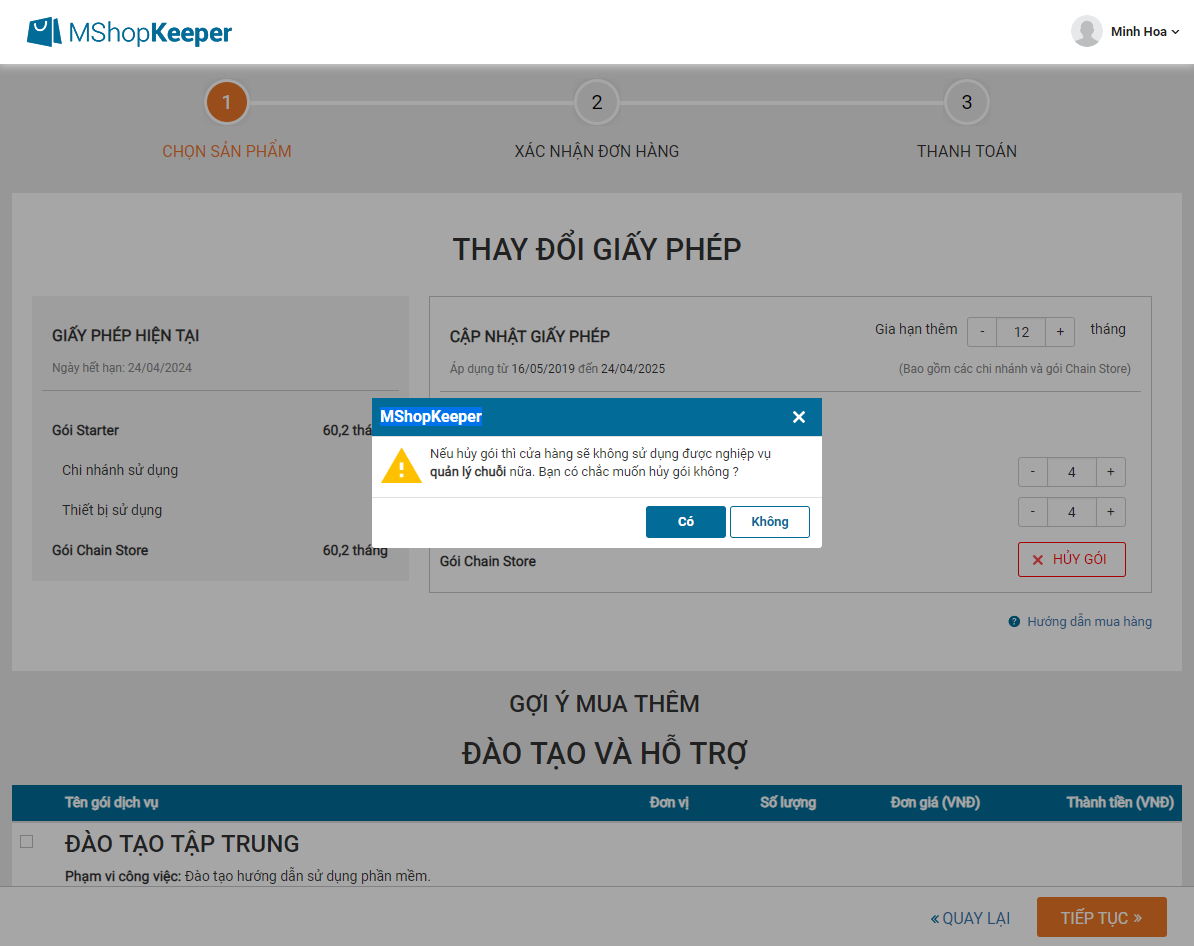Close the MShopKeeper dialog with X
The image size is (1194, 946).
point(798,417)
